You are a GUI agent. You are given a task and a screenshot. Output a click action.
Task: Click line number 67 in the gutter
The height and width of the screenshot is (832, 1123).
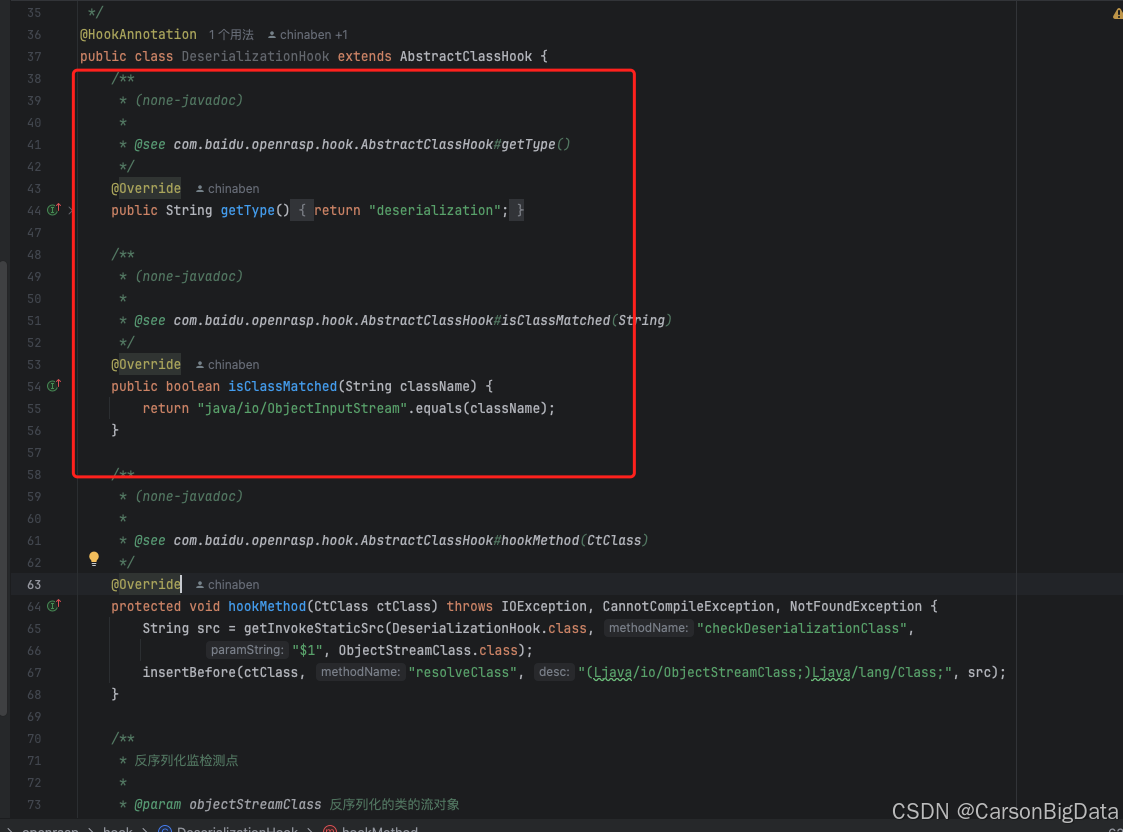click(34, 673)
